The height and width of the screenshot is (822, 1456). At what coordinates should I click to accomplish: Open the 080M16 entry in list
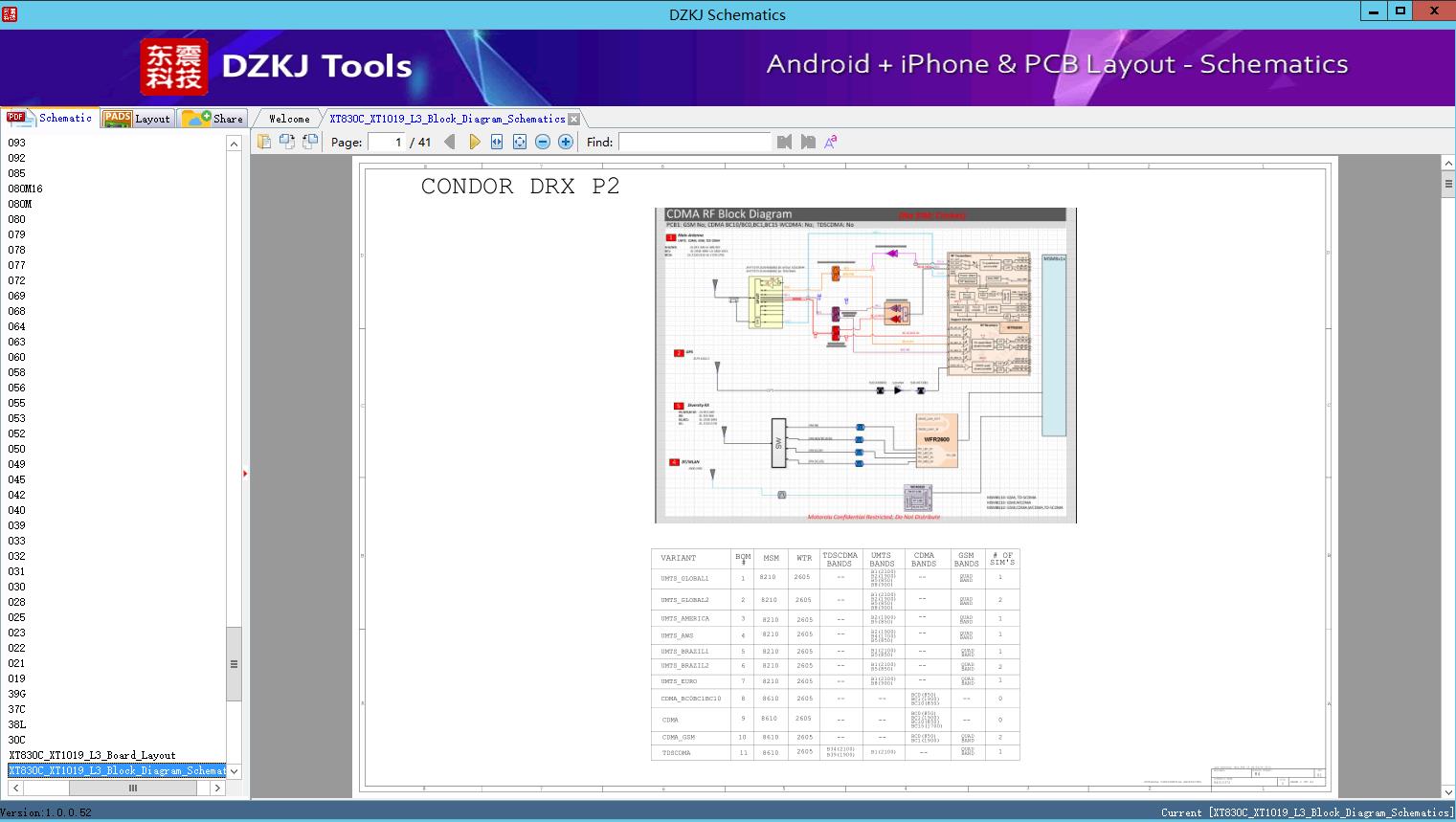click(26, 189)
